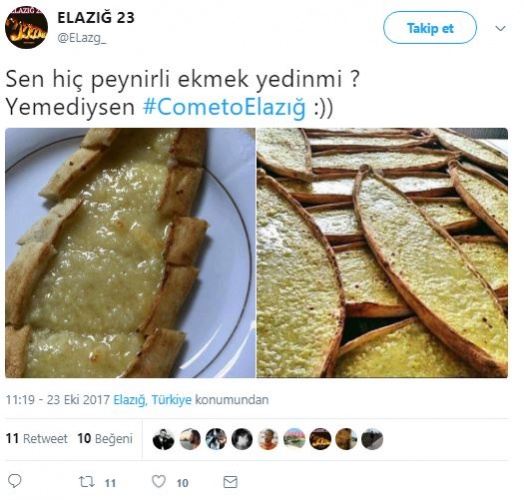Open the 10 Beğeni likes list
This screenshot has height=500, width=524.
tap(105, 439)
